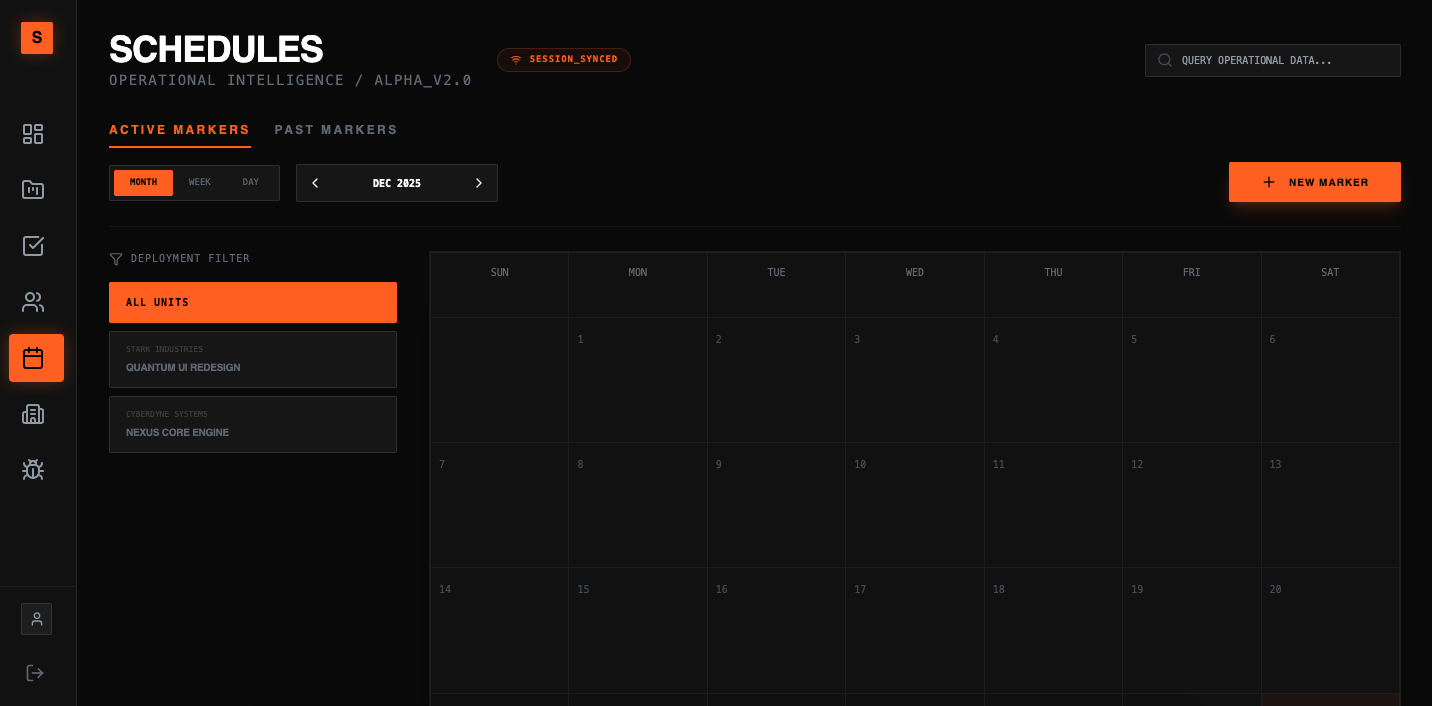Click the DEC 2025 month label

click(397, 183)
